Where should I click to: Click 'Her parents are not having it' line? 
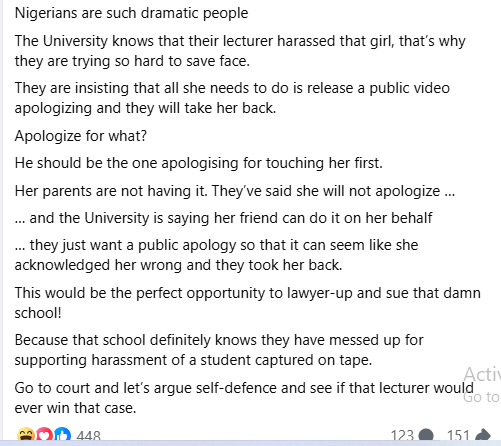(x=235, y=191)
